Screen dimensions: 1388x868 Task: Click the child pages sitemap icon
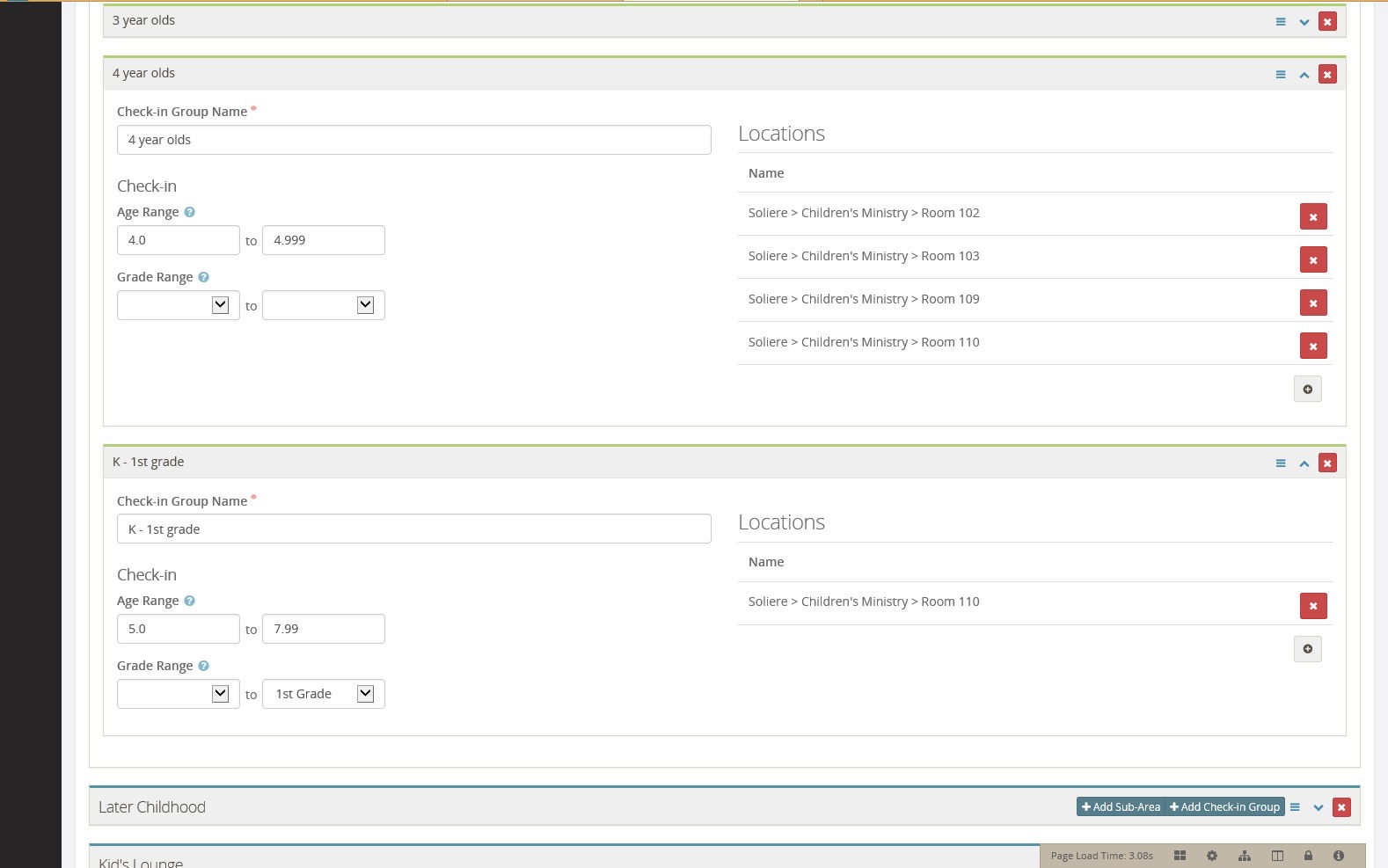[x=1244, y=856]
